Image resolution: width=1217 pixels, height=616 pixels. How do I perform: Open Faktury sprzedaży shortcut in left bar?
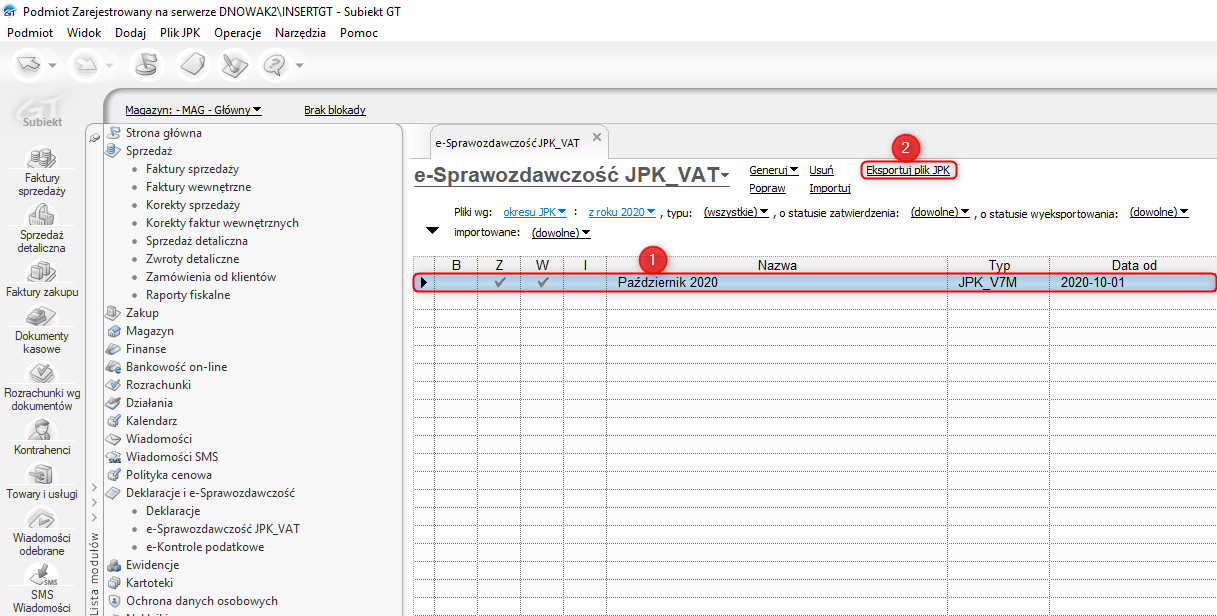pyautogui.click(x=42, y=172)
